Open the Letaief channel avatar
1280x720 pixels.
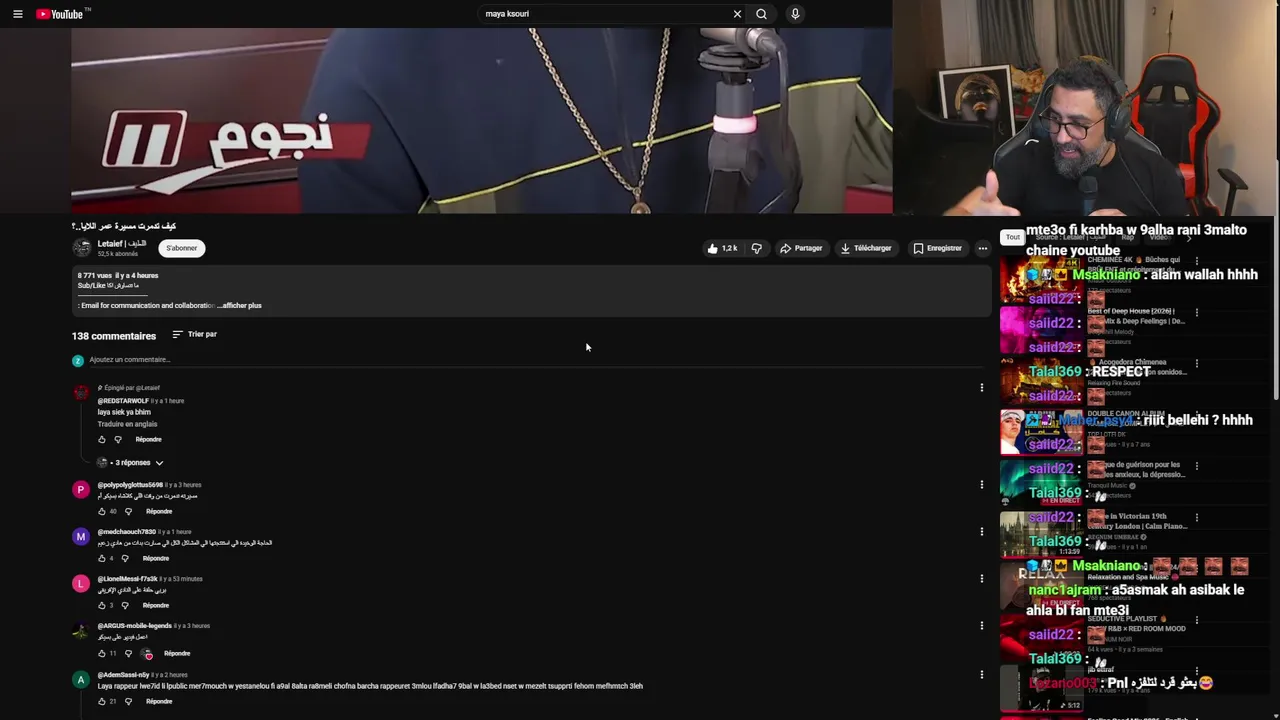(x=81, y=248)
